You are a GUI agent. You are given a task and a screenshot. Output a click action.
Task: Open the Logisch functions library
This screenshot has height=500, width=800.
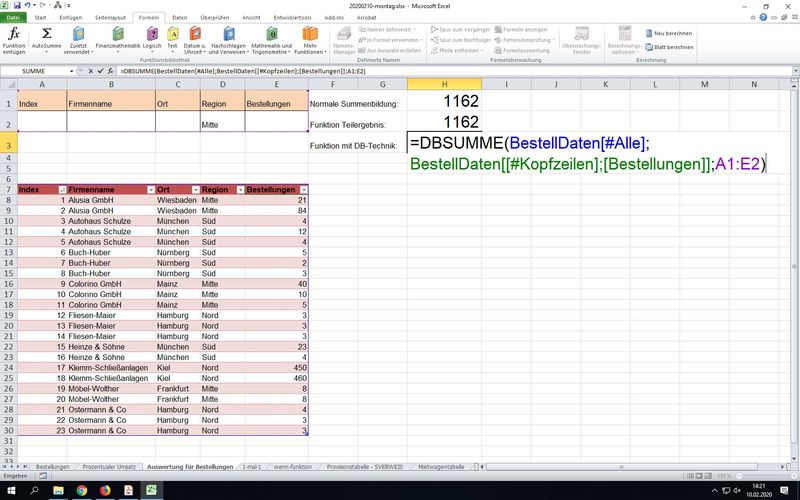click(151, 39)
